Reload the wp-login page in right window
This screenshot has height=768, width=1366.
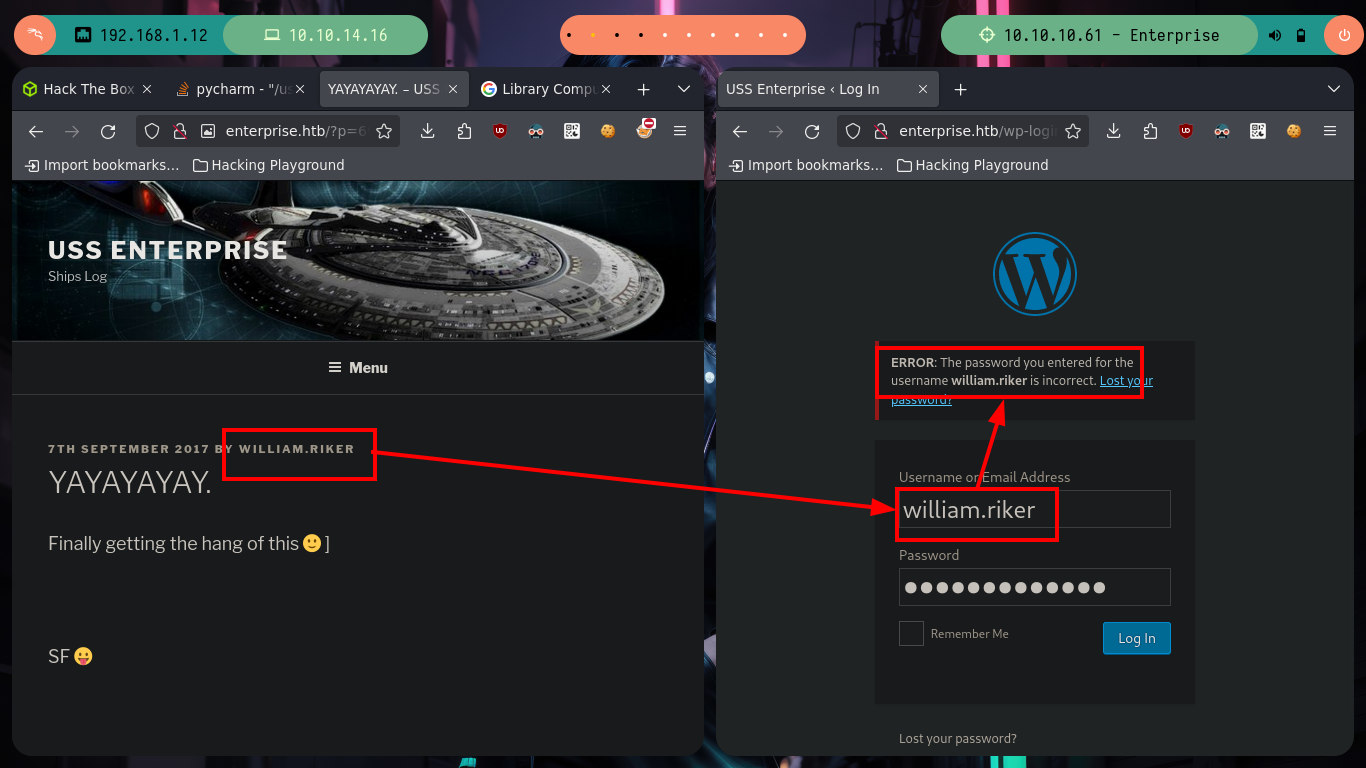click(x=812, y=131)
